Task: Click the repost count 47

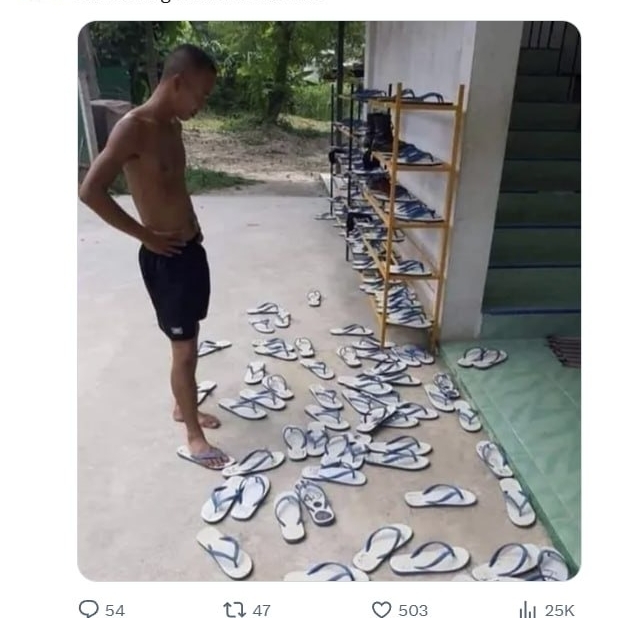Action: (x=261, y=611)
